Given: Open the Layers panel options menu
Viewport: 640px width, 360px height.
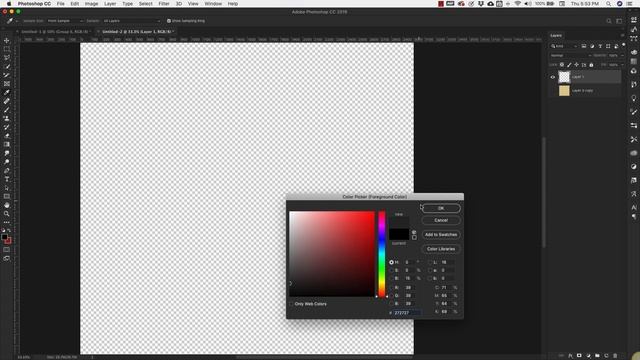Looking at the screenshot, I should coord(622,36).
